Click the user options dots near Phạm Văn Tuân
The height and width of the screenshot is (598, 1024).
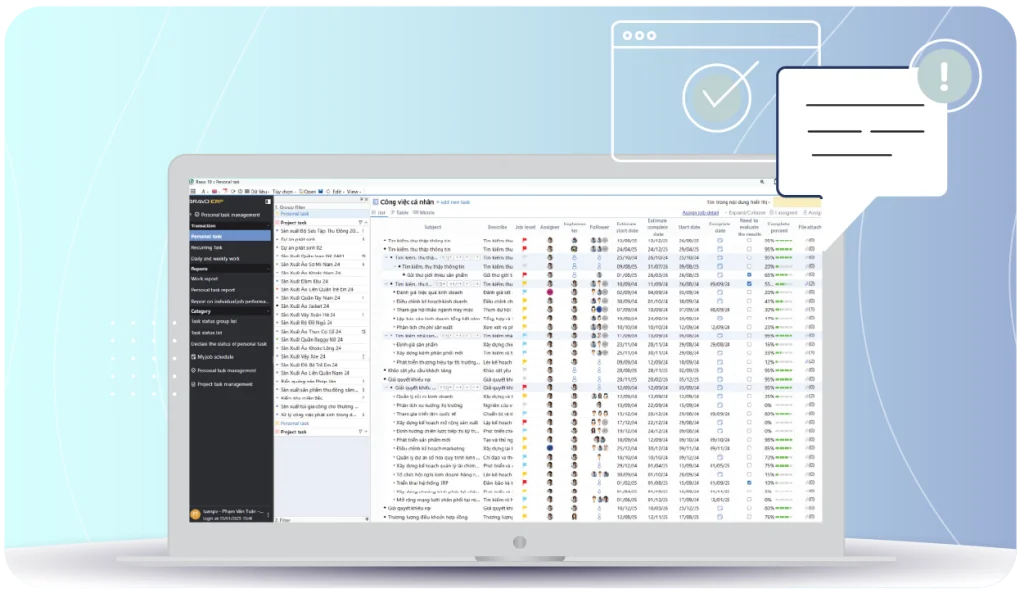268,514
